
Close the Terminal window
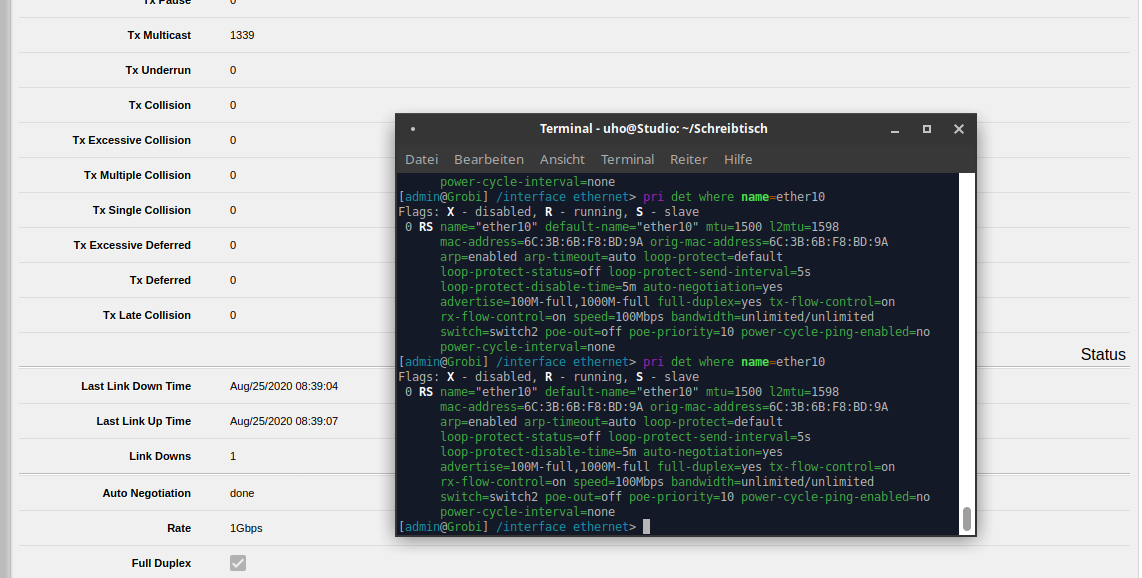point(958,129)
